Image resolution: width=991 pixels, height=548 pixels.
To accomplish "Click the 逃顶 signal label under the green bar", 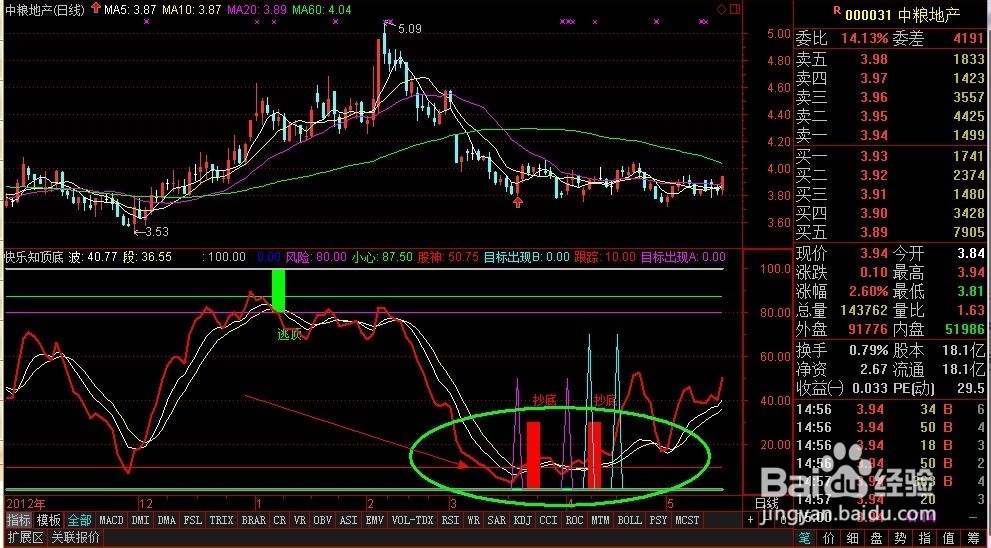I will pyautogui.click(x=289, y=334).
